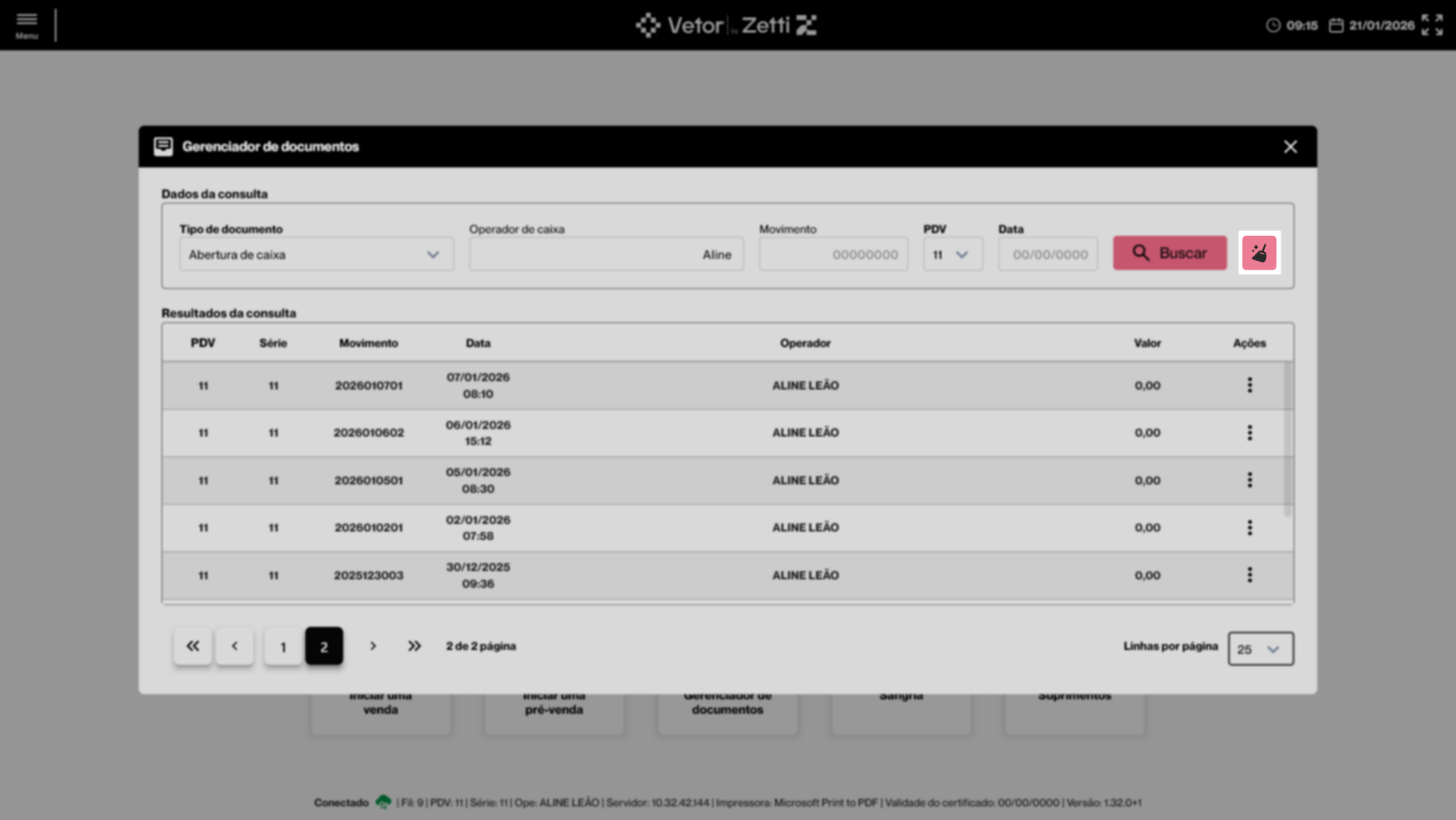Jump to last page with double-right arrow
The height and width of the screenshot is (820, 1456).
[x=414, y=646]
